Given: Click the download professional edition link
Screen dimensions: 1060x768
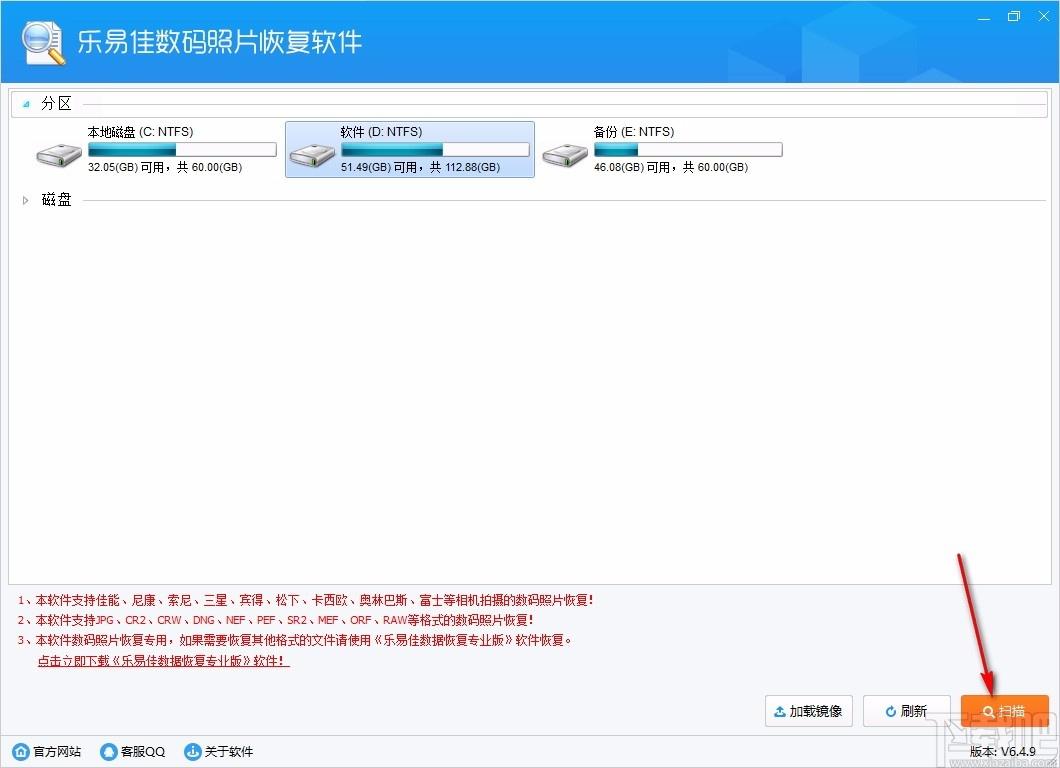Looking at the screenshot, I should pyautogui.click(x=163, y=661).
